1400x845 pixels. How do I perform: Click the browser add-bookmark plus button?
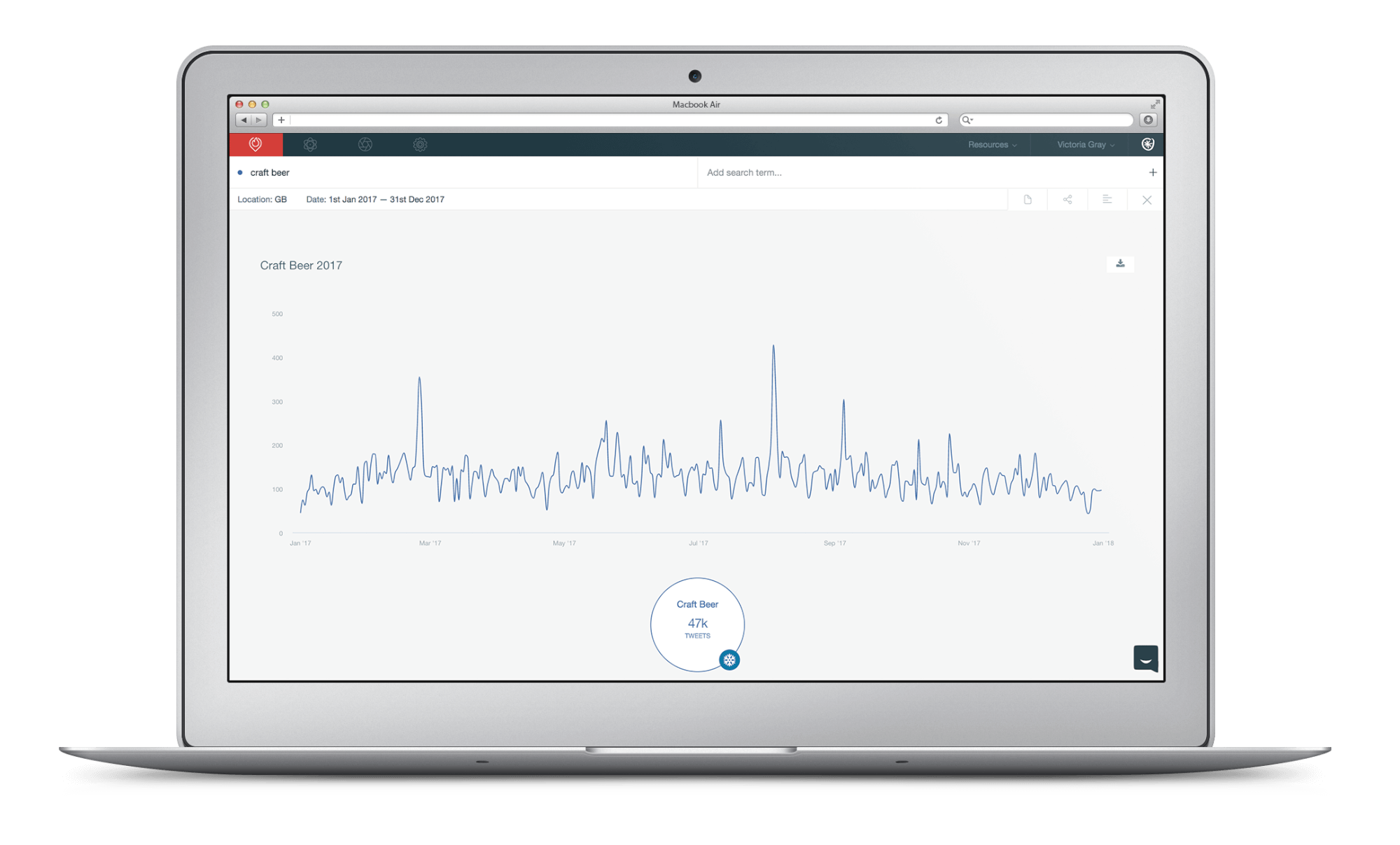tap(281, 120)
